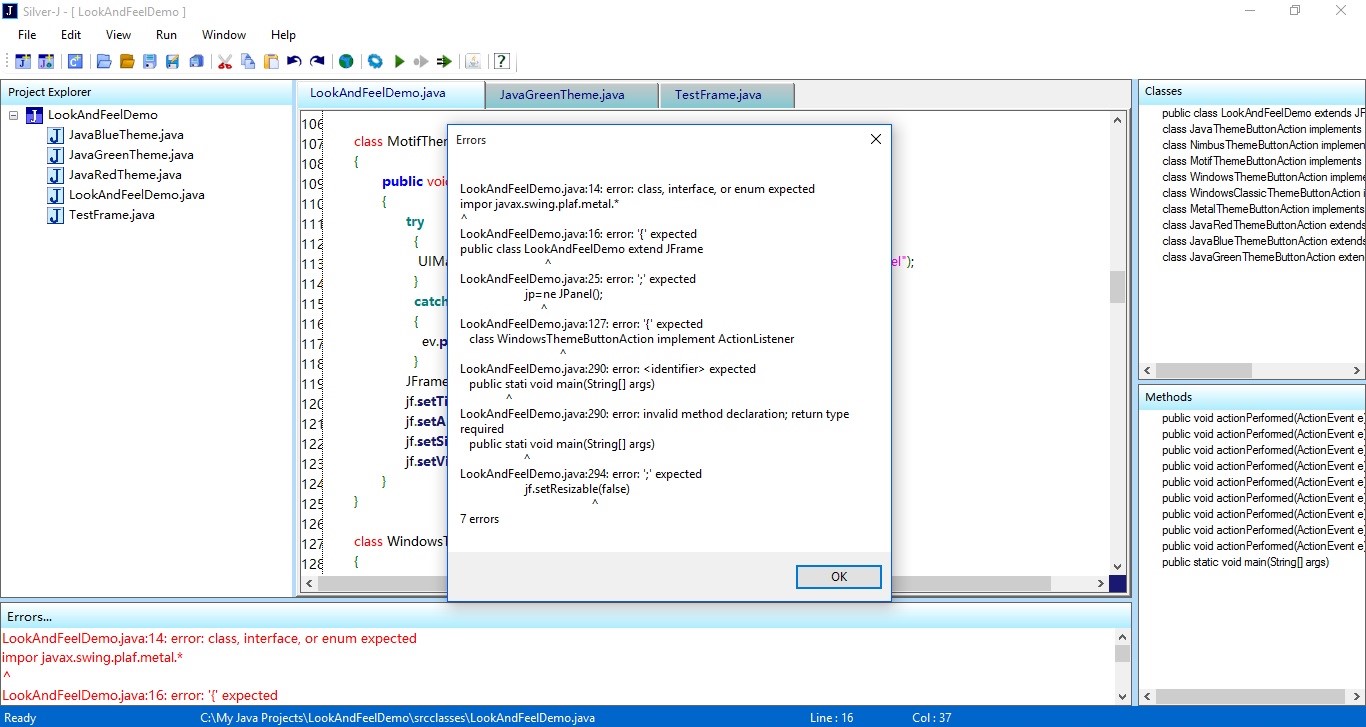Collapse the LookAndFeelDemo project tree node
The image size is (1366, 727).
14,115
